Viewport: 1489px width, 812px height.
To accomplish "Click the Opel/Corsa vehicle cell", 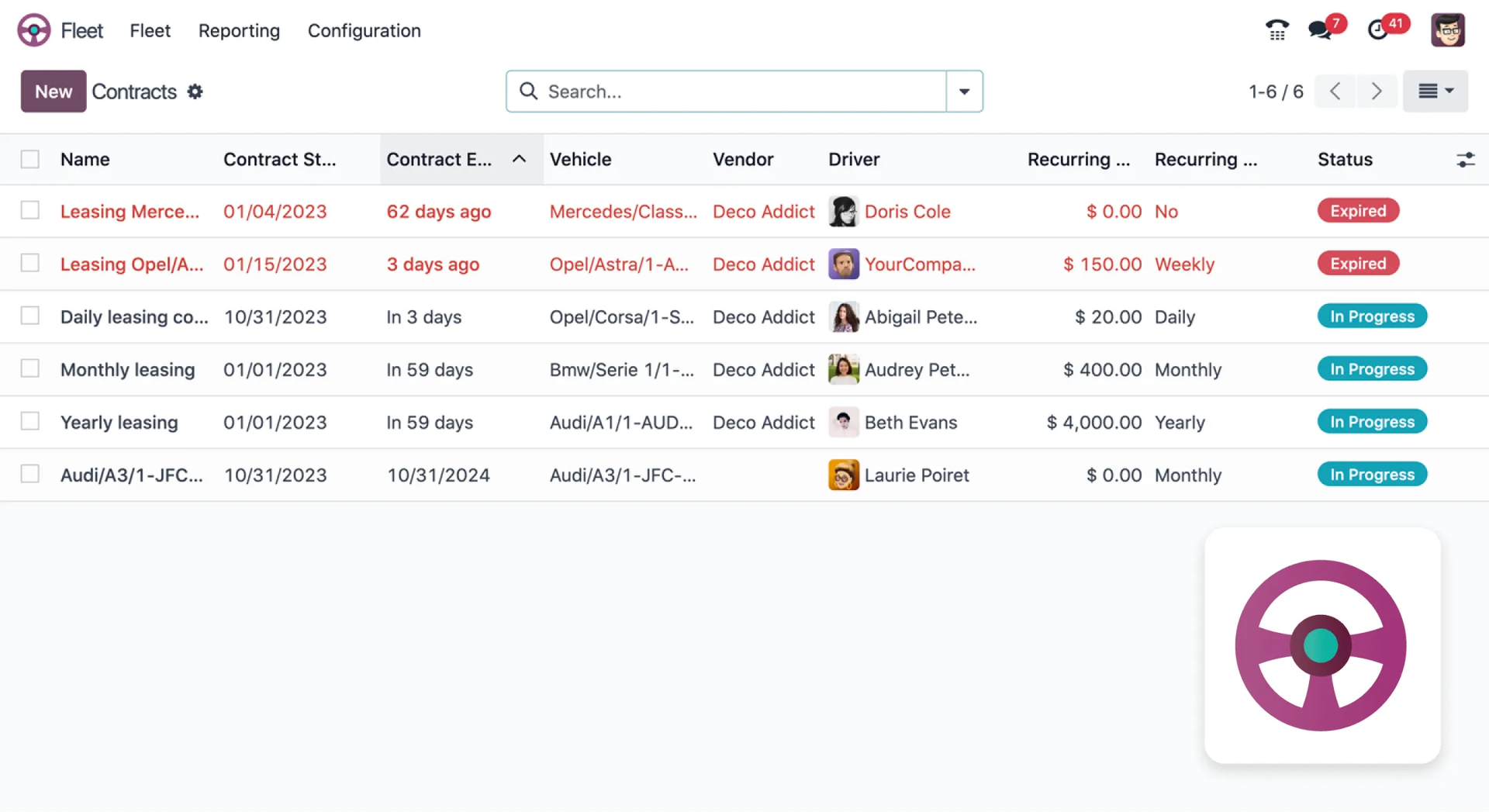I will [622, 317].
